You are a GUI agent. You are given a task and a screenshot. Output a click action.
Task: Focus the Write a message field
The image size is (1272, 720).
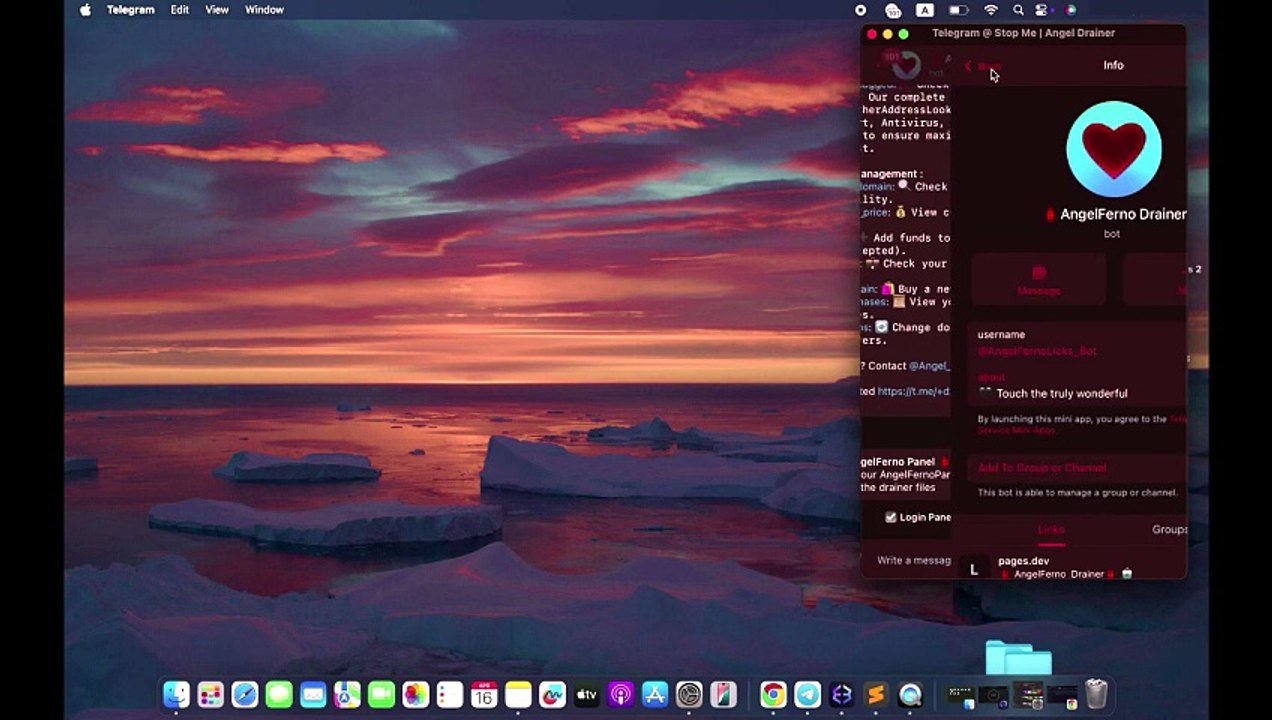[914, 560]
